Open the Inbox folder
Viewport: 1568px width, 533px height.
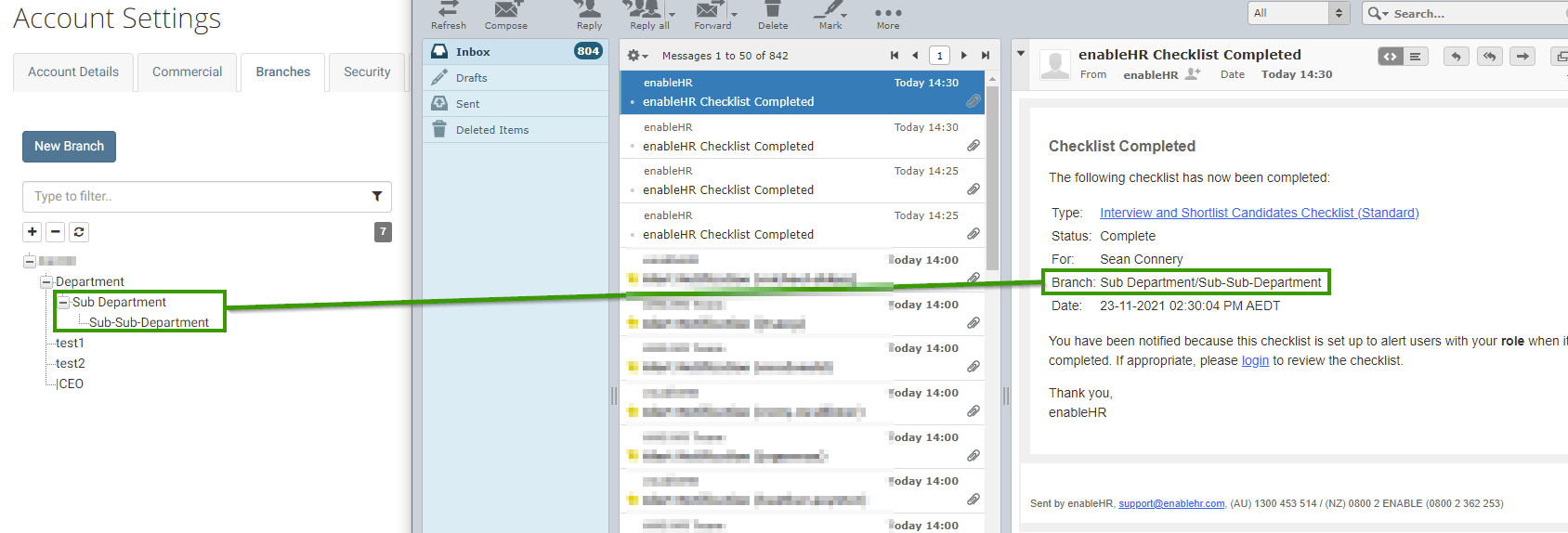coord(516,52)
